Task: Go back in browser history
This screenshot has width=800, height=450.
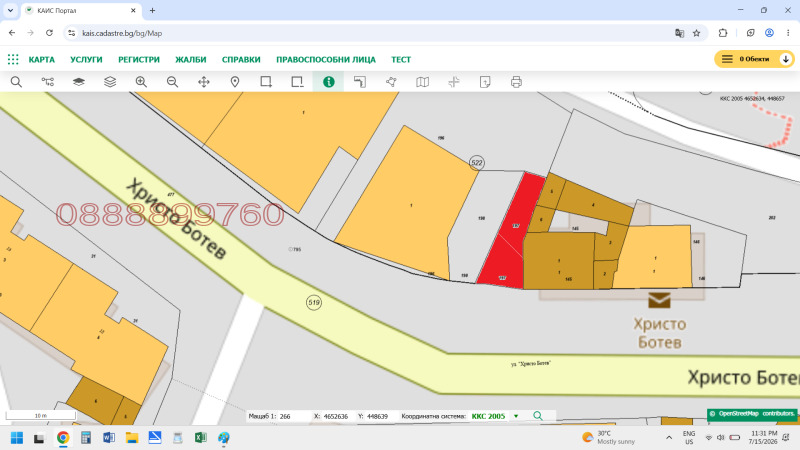Action: [12, 33]
